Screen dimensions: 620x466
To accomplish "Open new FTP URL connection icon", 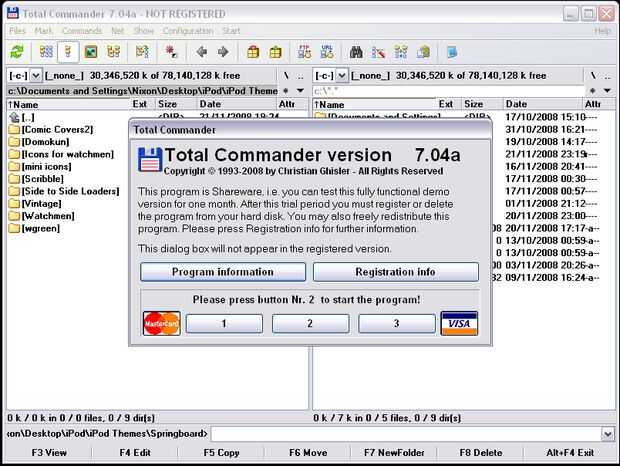I will click(x=327, y=52).
